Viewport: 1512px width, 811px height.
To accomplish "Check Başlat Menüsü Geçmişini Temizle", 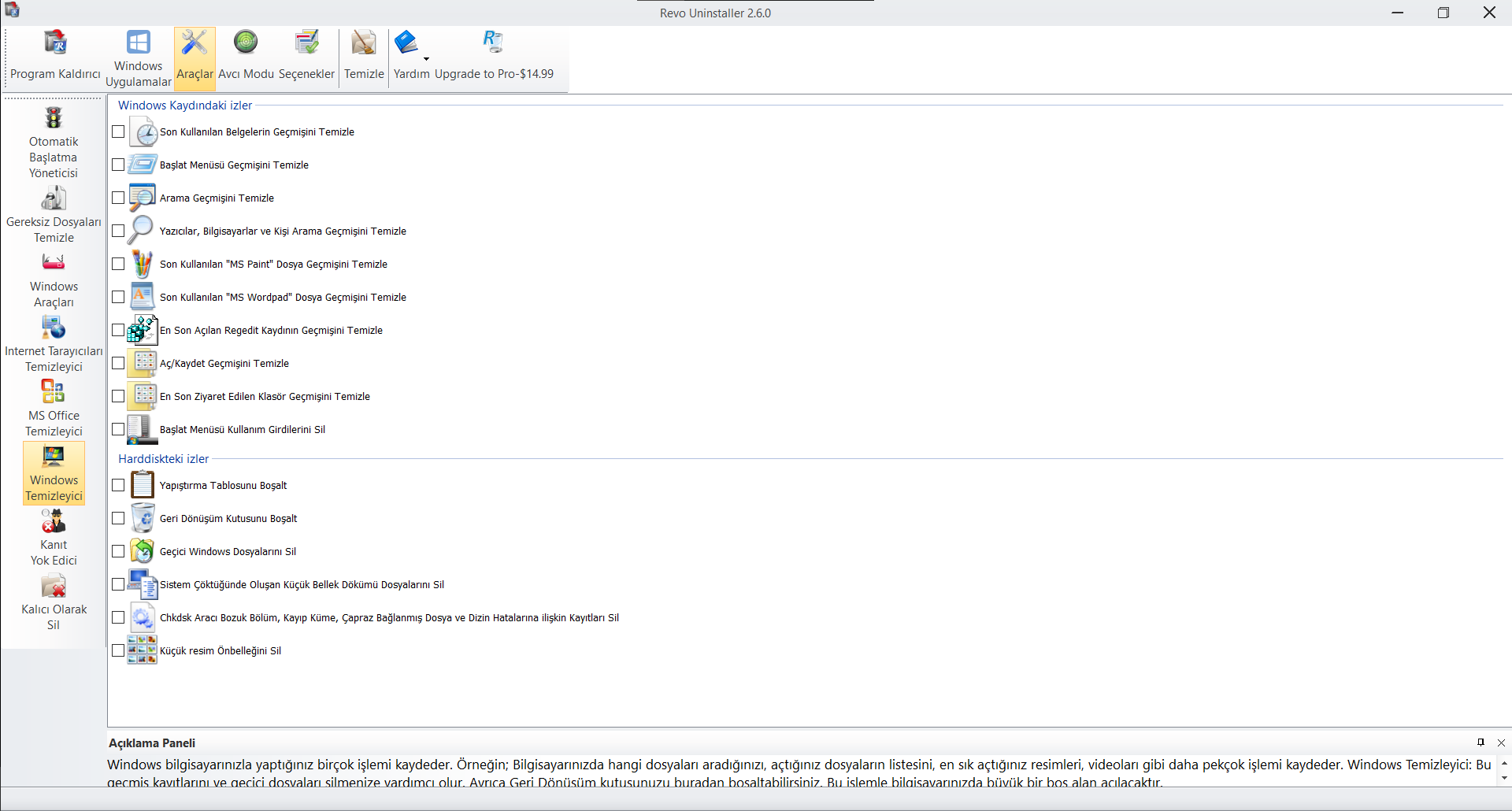I will 118,165.
